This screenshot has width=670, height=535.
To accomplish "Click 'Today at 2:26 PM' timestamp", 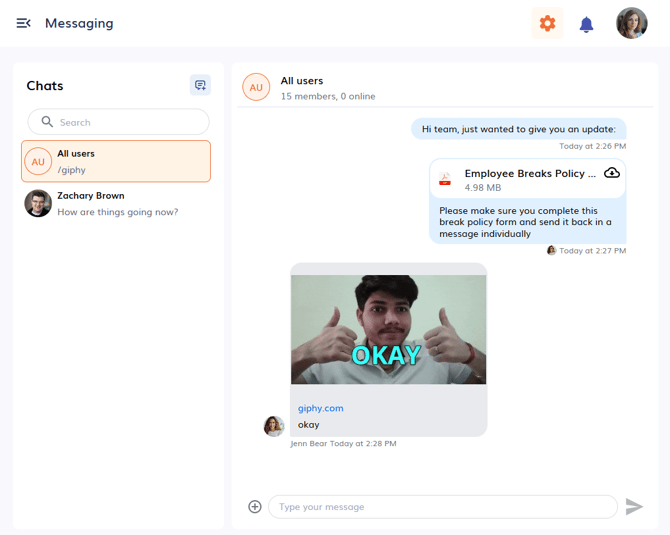I will point(593,146).
